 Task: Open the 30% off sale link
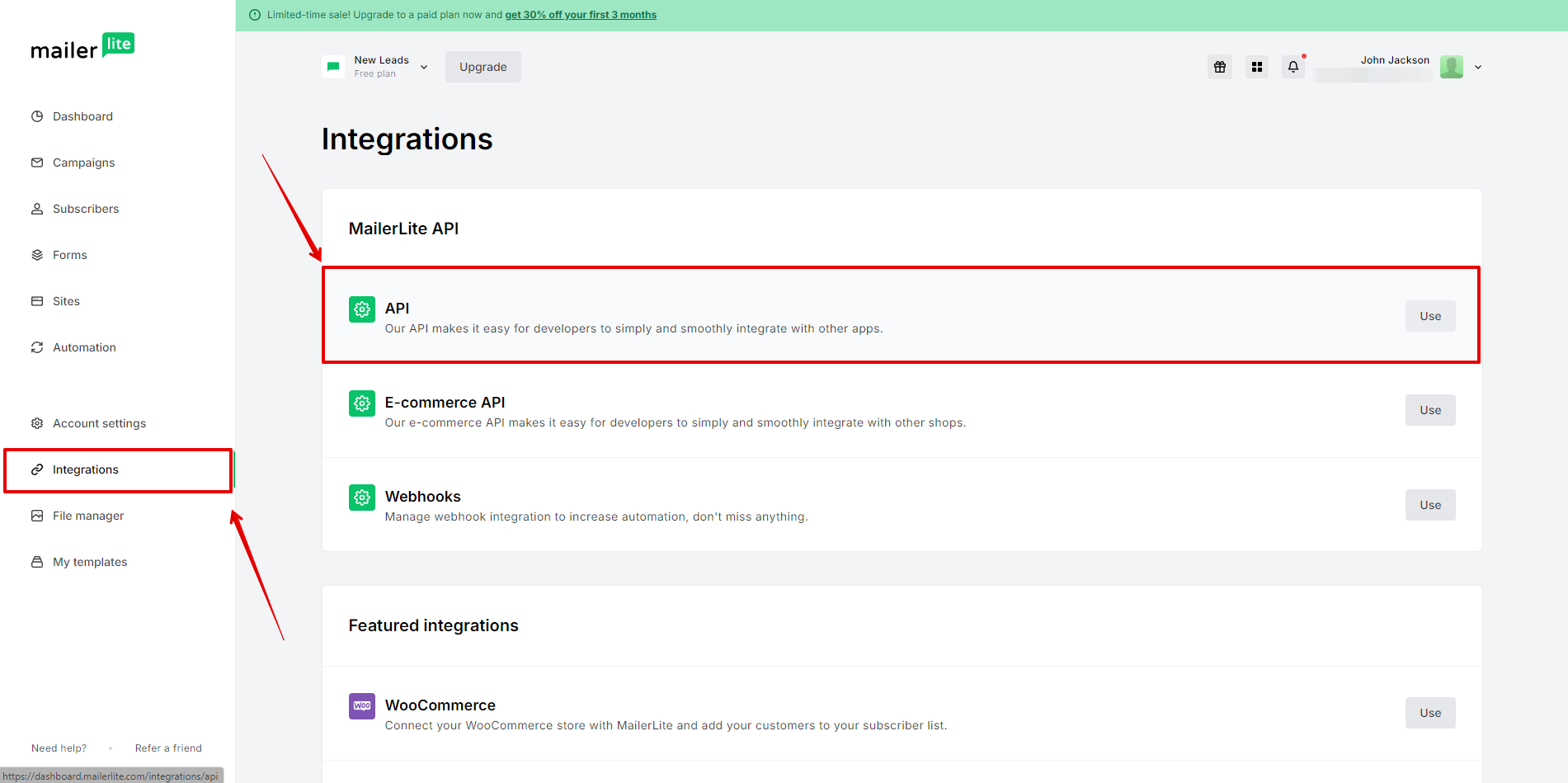click(581, 15)
